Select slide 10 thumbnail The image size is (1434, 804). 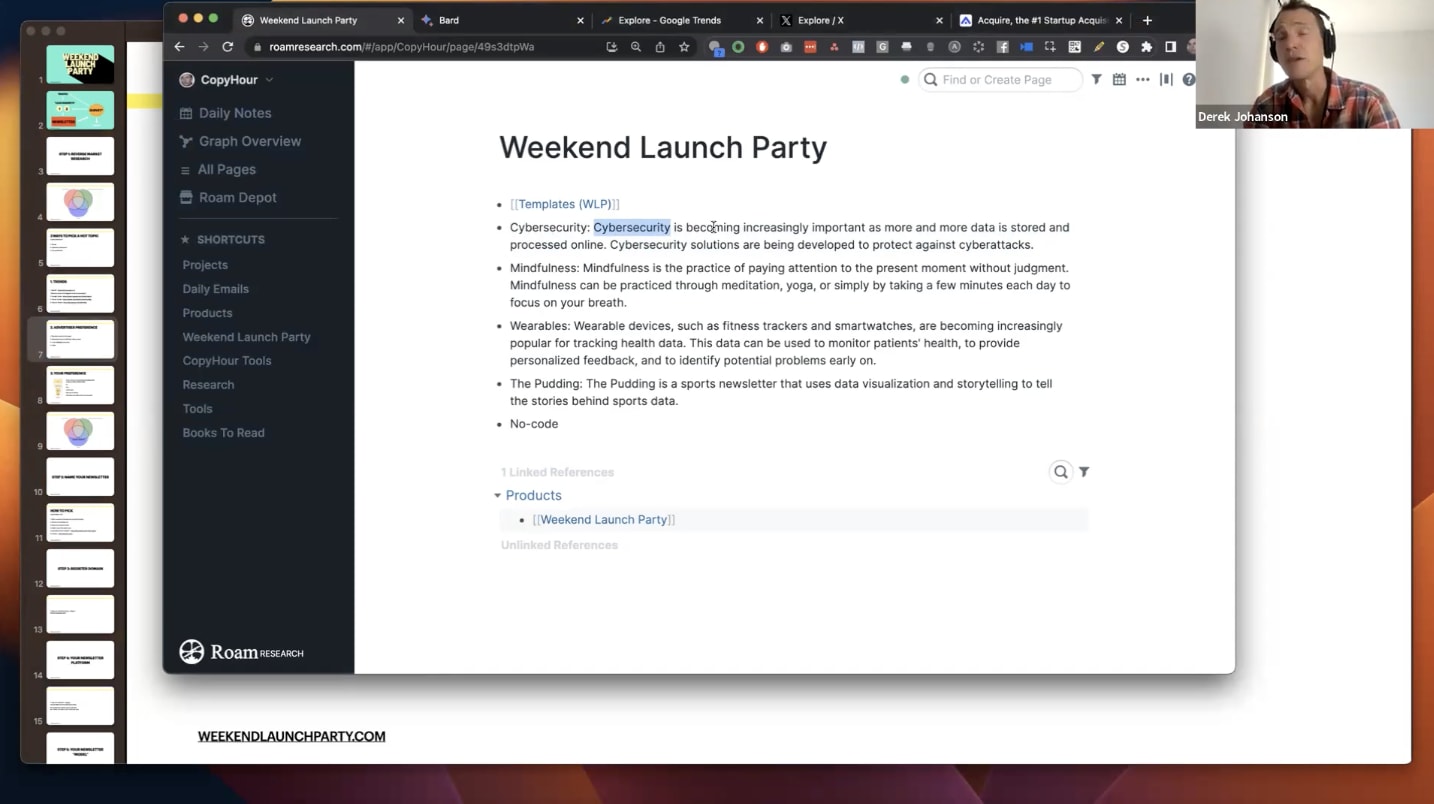(x=80, y=477)
